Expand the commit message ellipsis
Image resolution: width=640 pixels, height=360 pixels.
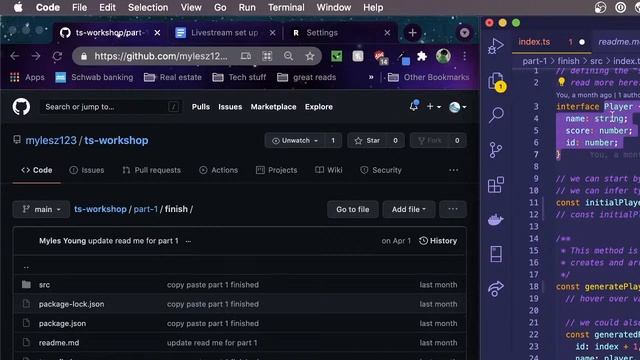click(x=188, y=241)
